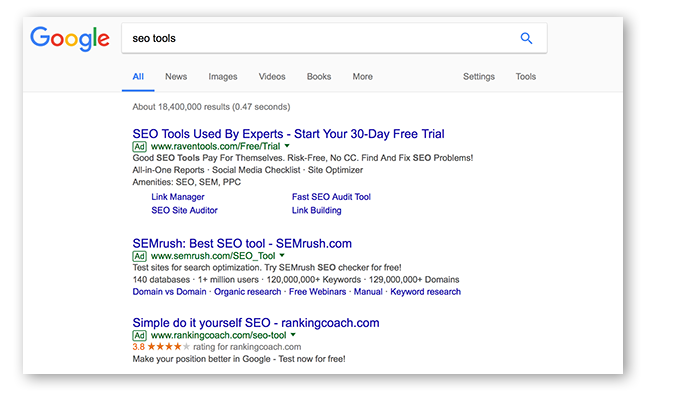Click the blue search magnifier icon

click(x=526, y=38)
